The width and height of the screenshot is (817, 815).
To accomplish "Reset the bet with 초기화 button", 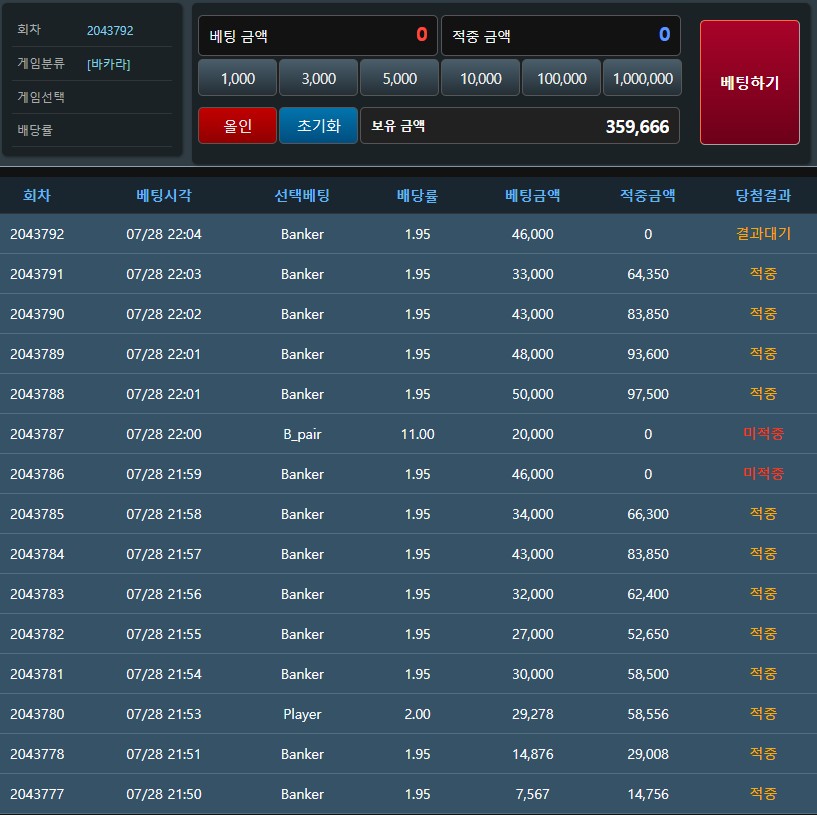I will pyautogui.click(x=318, y=126).
